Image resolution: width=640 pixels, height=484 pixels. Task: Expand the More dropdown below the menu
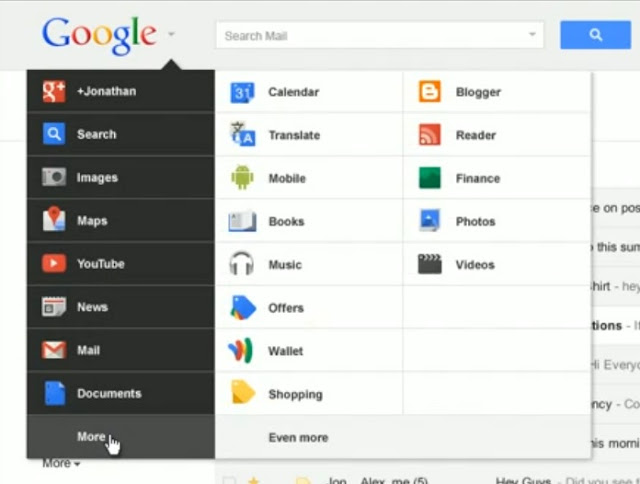(61, 464)
